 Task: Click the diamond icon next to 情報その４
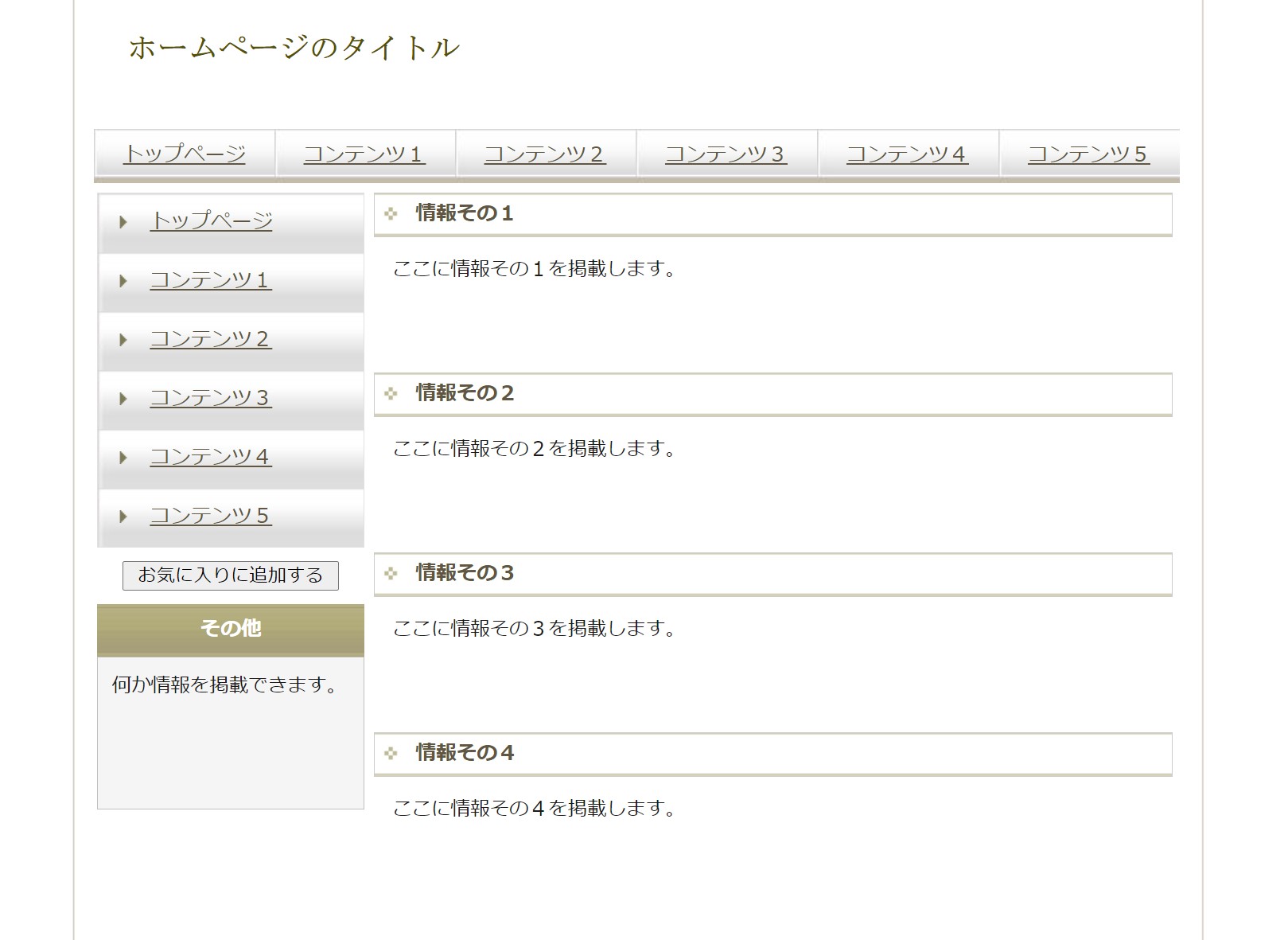point(391,753)
